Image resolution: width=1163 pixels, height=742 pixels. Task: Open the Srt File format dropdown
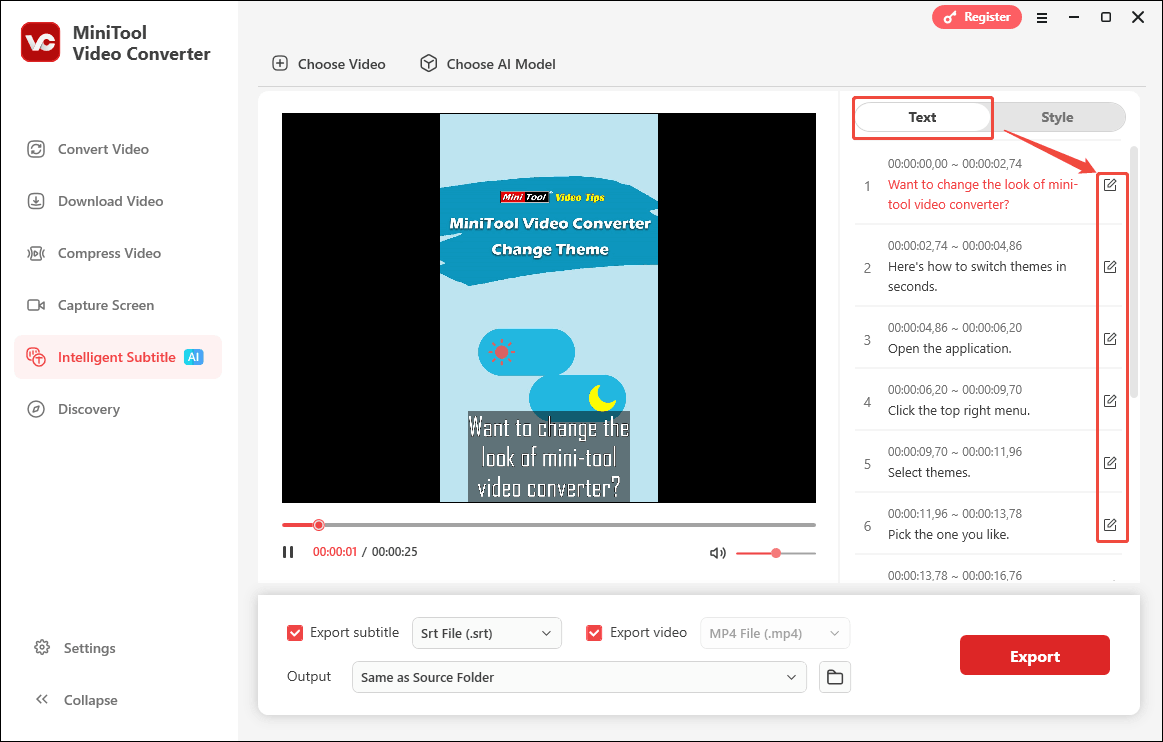click(487, 632)
